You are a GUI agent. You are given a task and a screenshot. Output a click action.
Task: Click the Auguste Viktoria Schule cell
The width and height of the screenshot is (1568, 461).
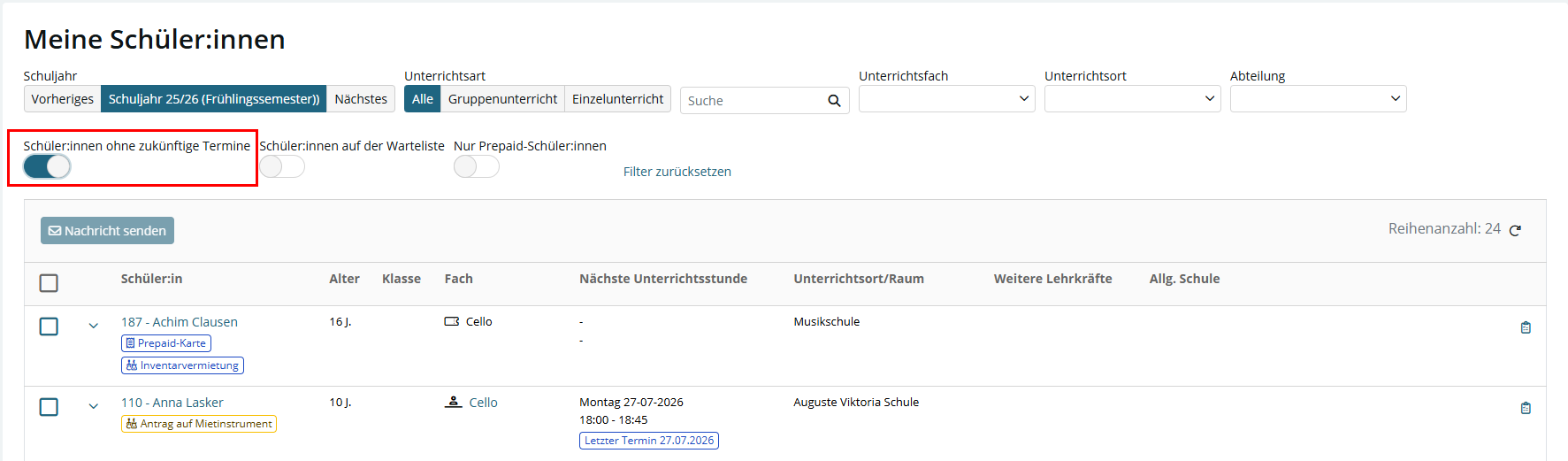856,402
